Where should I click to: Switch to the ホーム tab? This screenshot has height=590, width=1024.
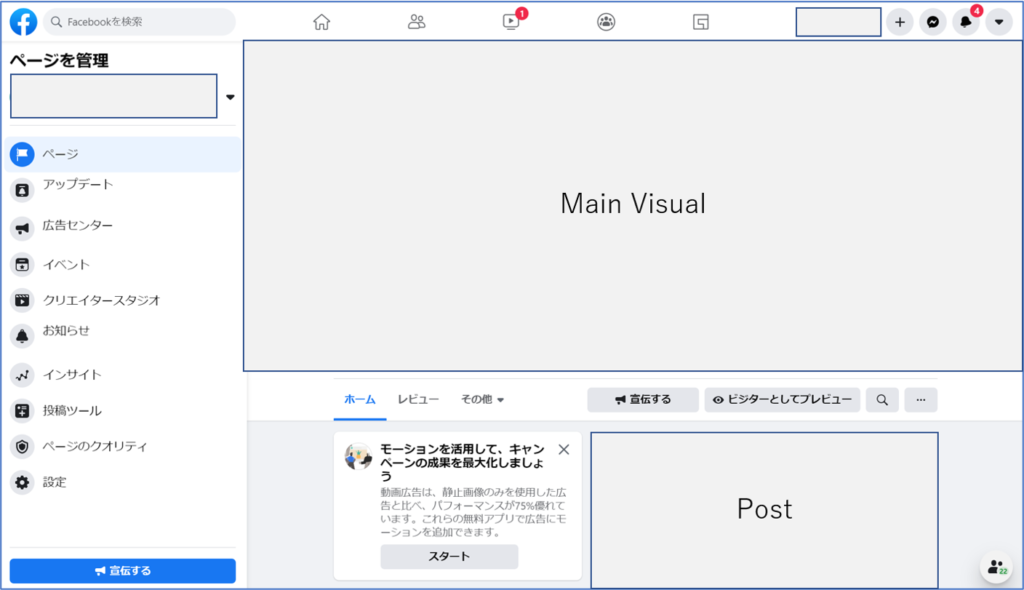[360, 399]
